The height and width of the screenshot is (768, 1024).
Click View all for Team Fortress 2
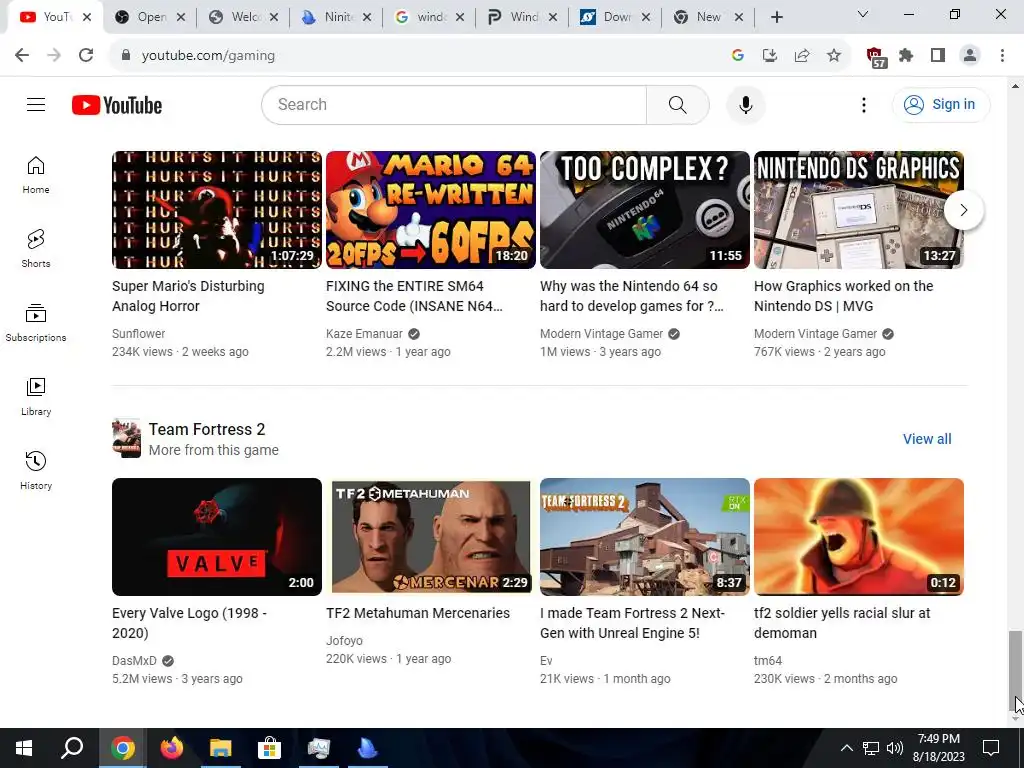(927, 439)
